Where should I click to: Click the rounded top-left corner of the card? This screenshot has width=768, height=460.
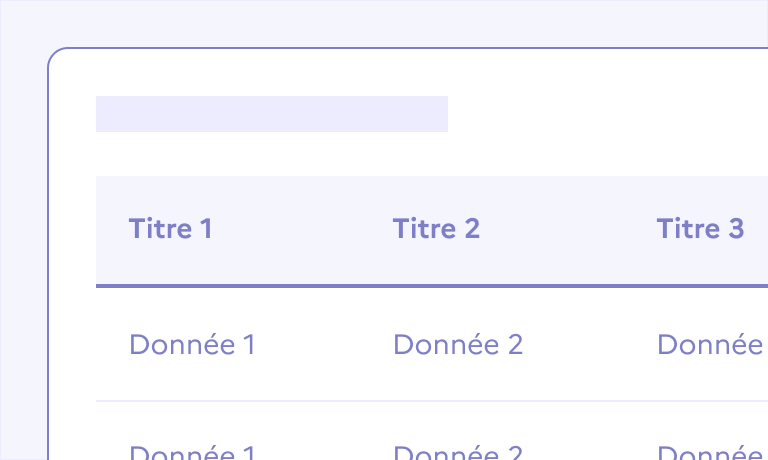(54, 54)
